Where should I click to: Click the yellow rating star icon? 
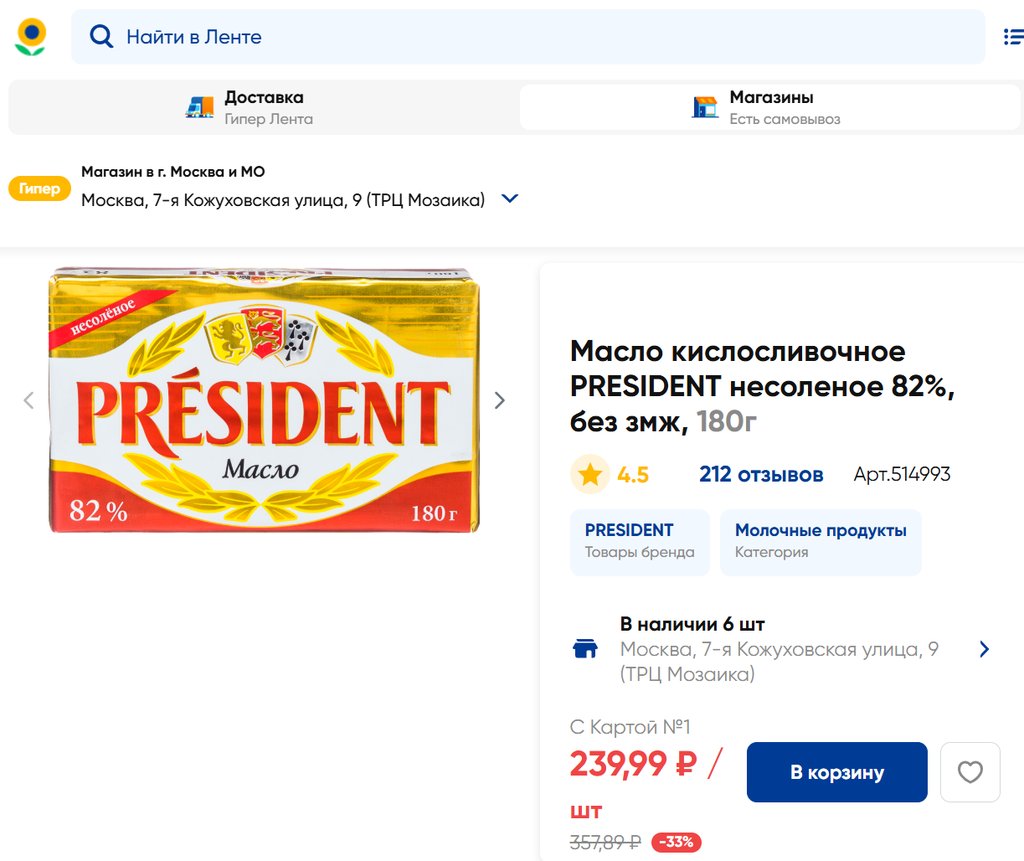[x=590, y=474]
